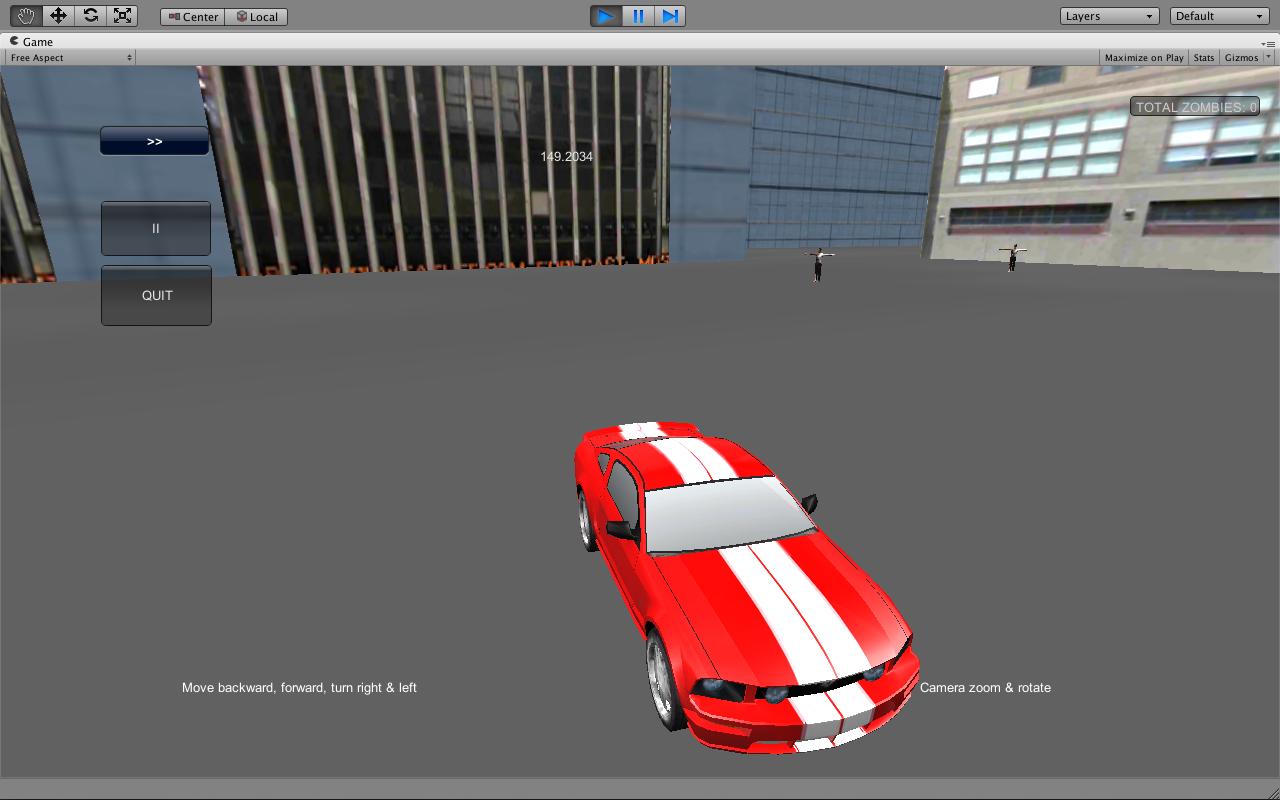The height and width of the screenshot is (800, 1280).
Task: Select the Hand tool in the toolbar
Action: click(26, 16)
